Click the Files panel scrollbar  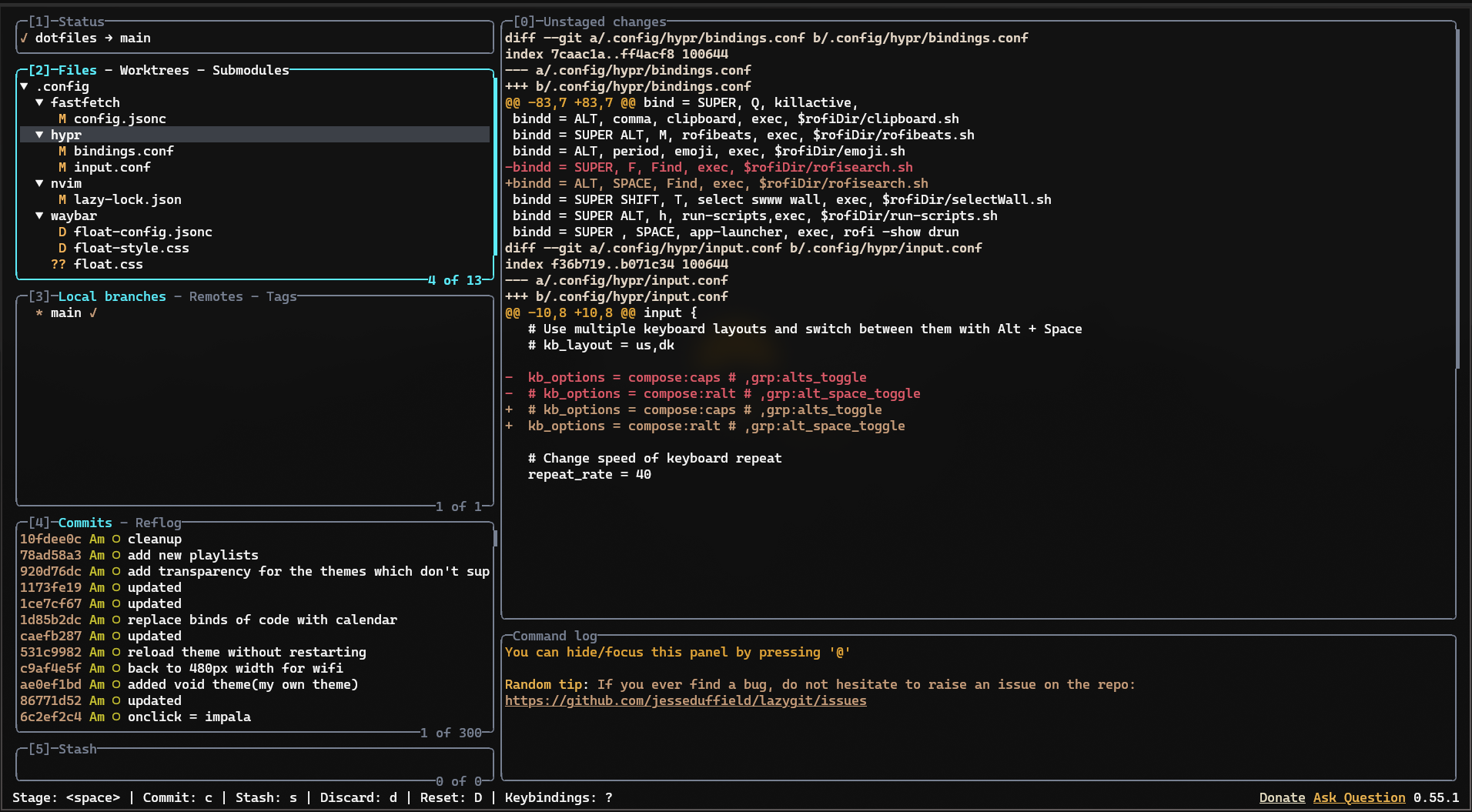[x=495, y=165]
